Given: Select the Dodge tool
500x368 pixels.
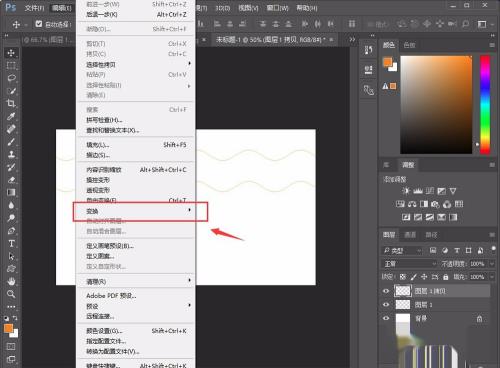Looking at the screenshot, I should 11,218.
